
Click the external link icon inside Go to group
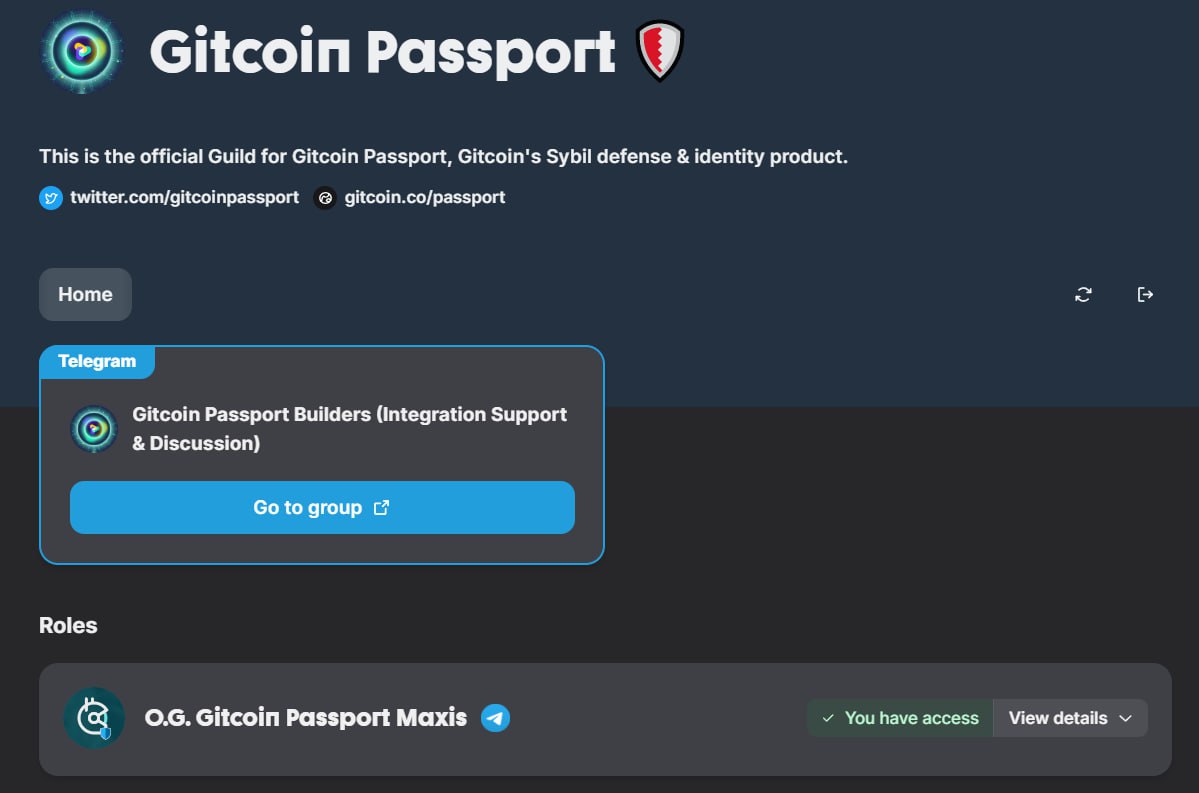point(381,507)
